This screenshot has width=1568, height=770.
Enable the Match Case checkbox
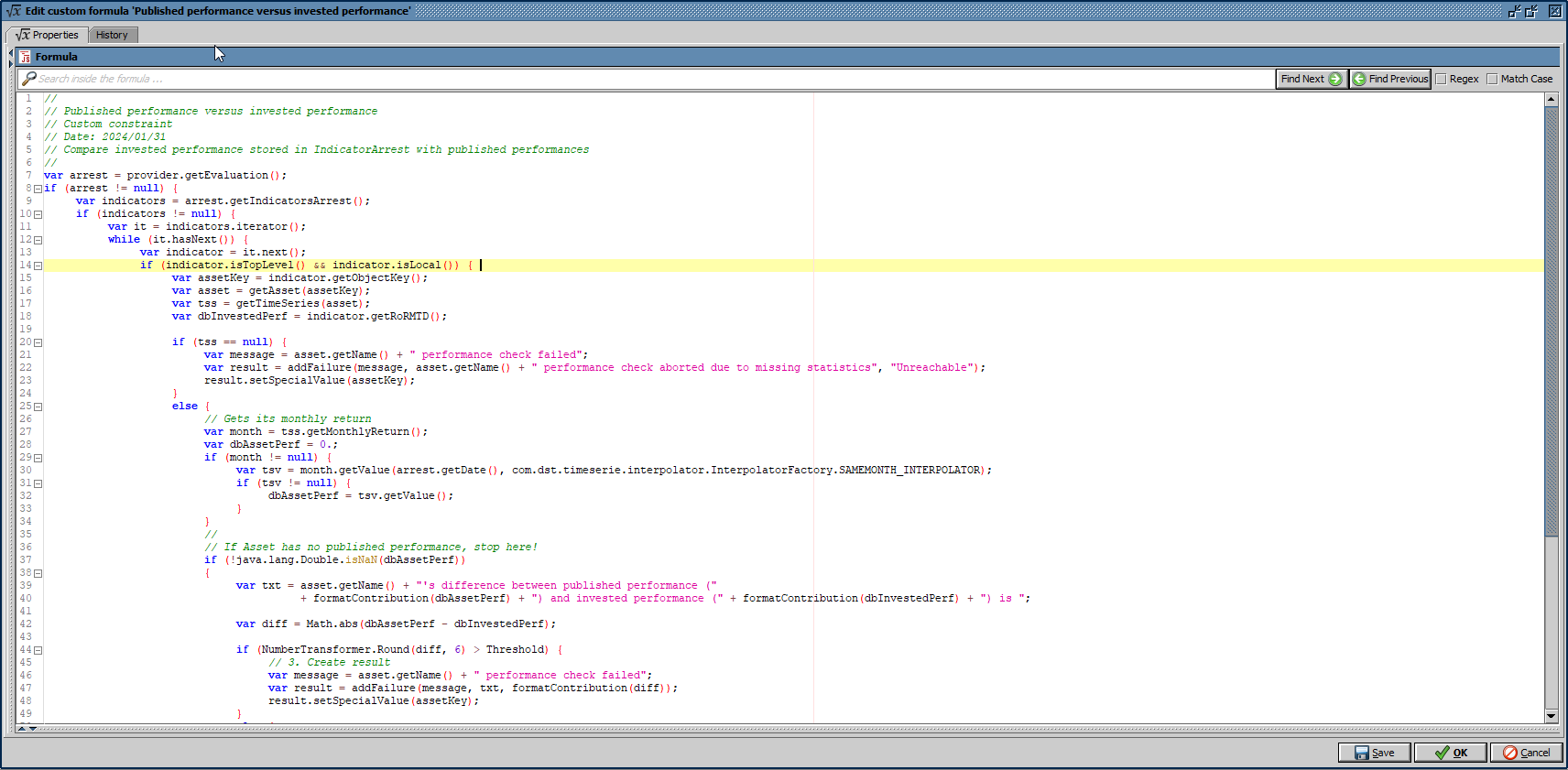1493,79
